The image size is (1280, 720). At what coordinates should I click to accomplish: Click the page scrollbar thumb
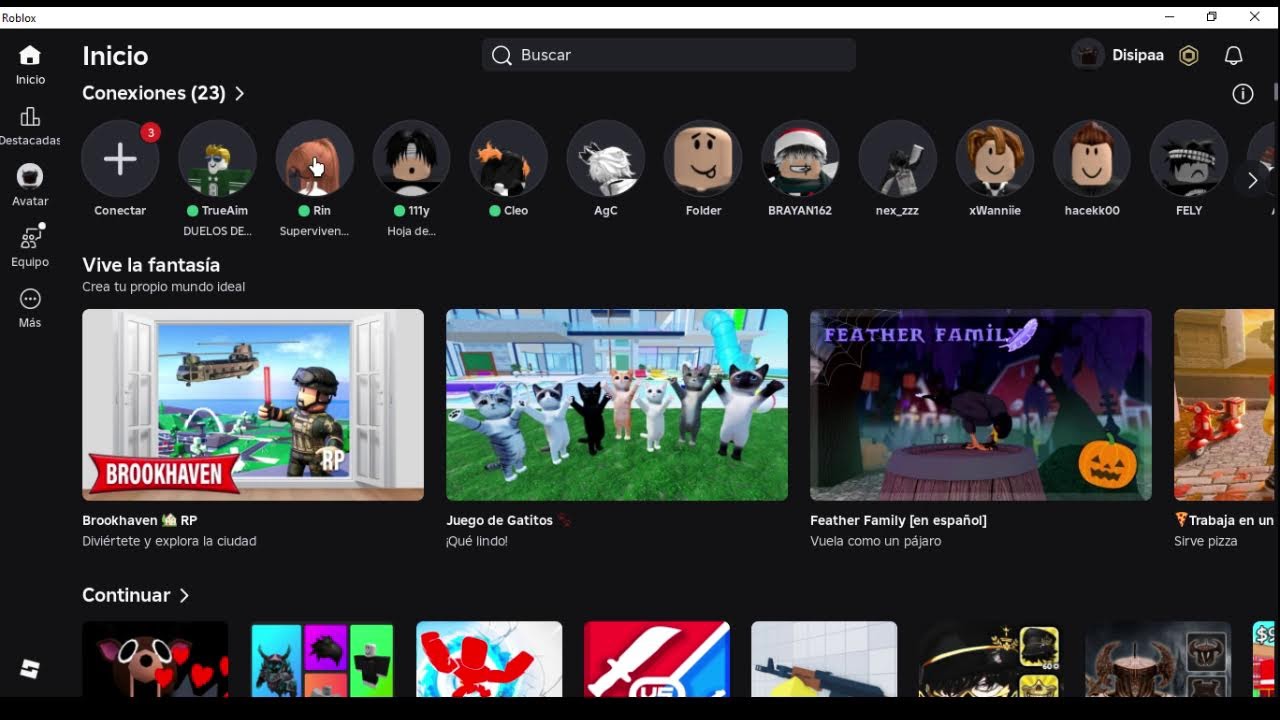[x=1276, y=92]
